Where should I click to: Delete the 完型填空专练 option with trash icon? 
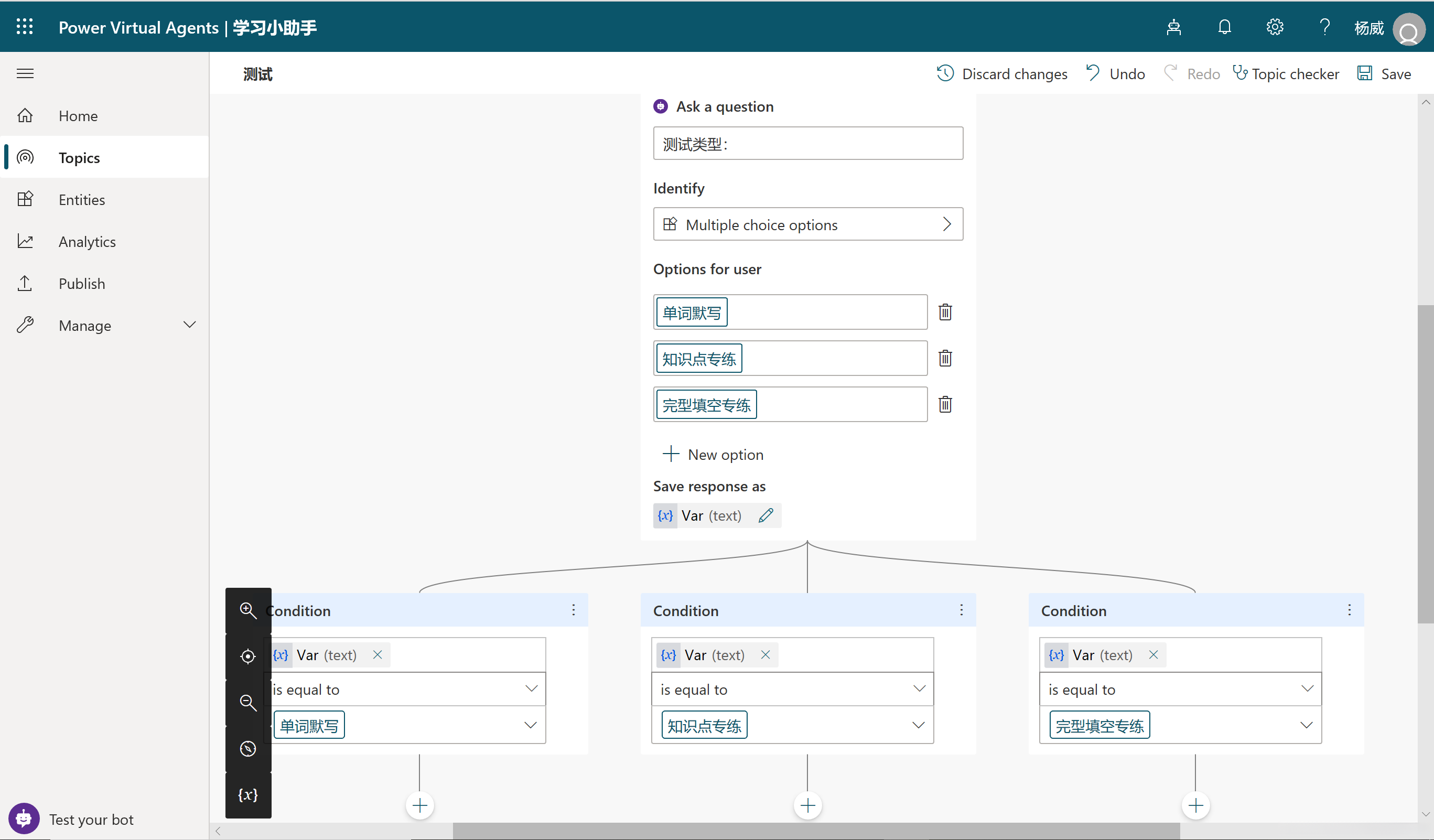click(945, 404)
